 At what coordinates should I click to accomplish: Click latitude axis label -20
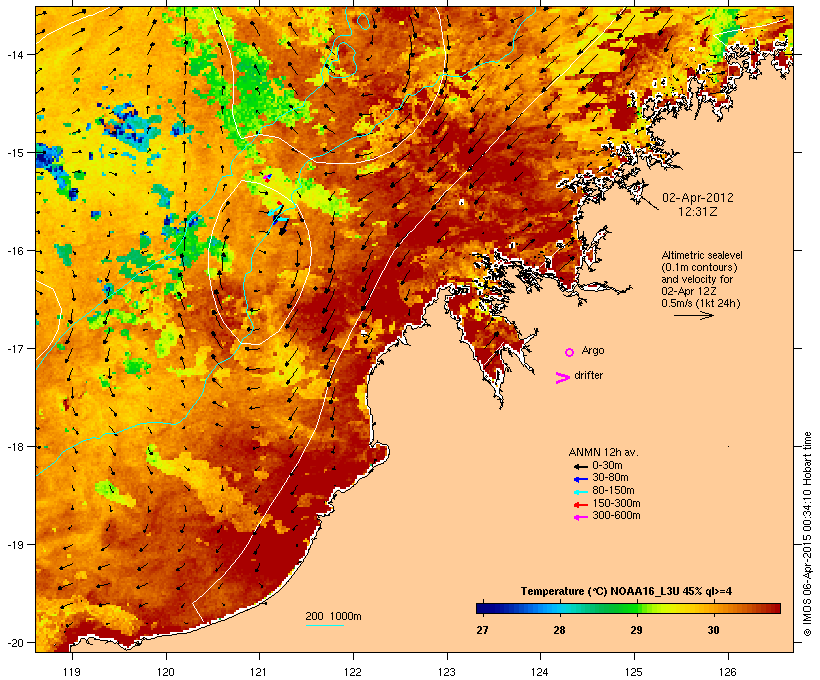coord(14,642)
